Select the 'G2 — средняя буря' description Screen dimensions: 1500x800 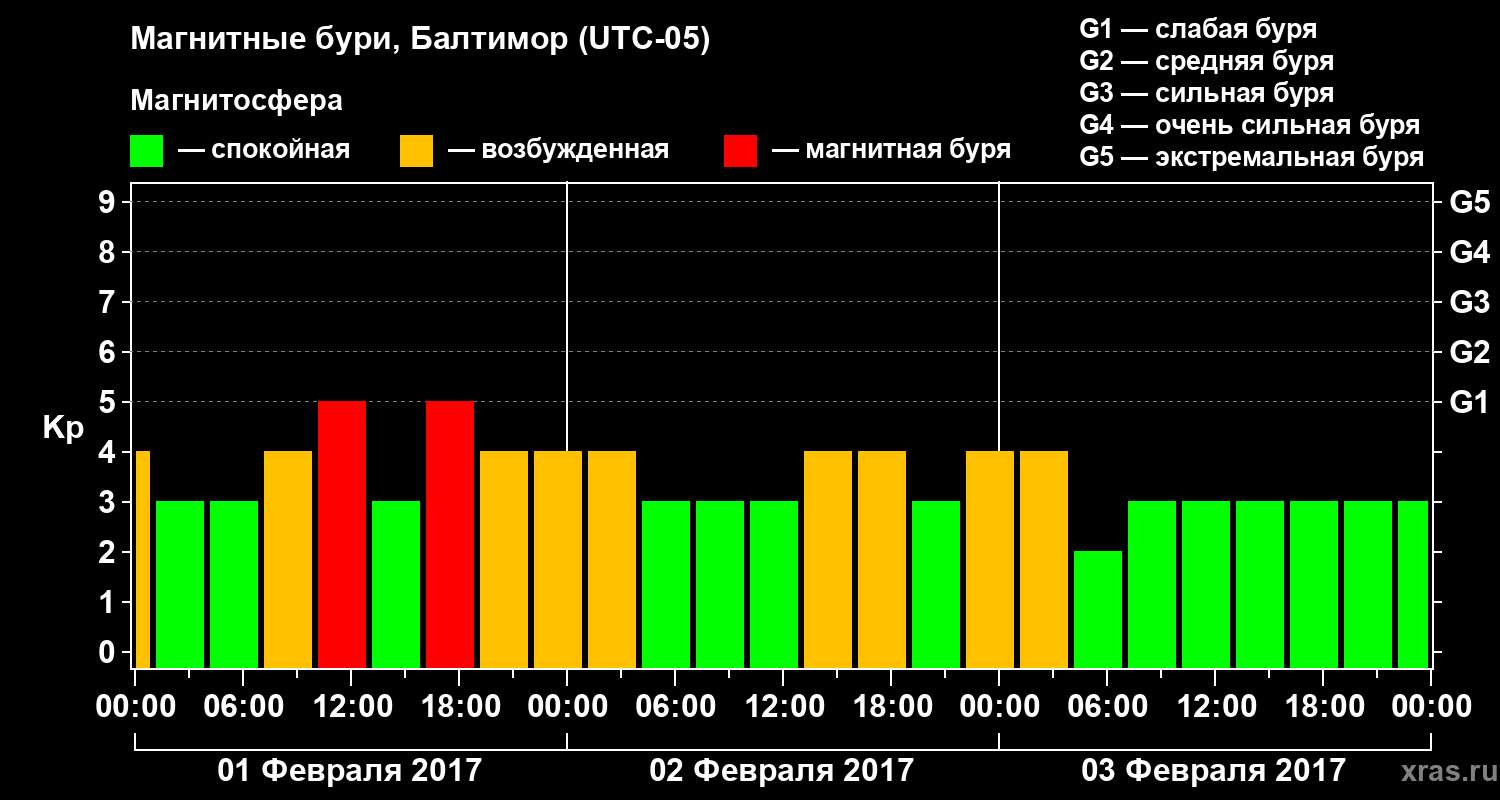pos(1207,61)
